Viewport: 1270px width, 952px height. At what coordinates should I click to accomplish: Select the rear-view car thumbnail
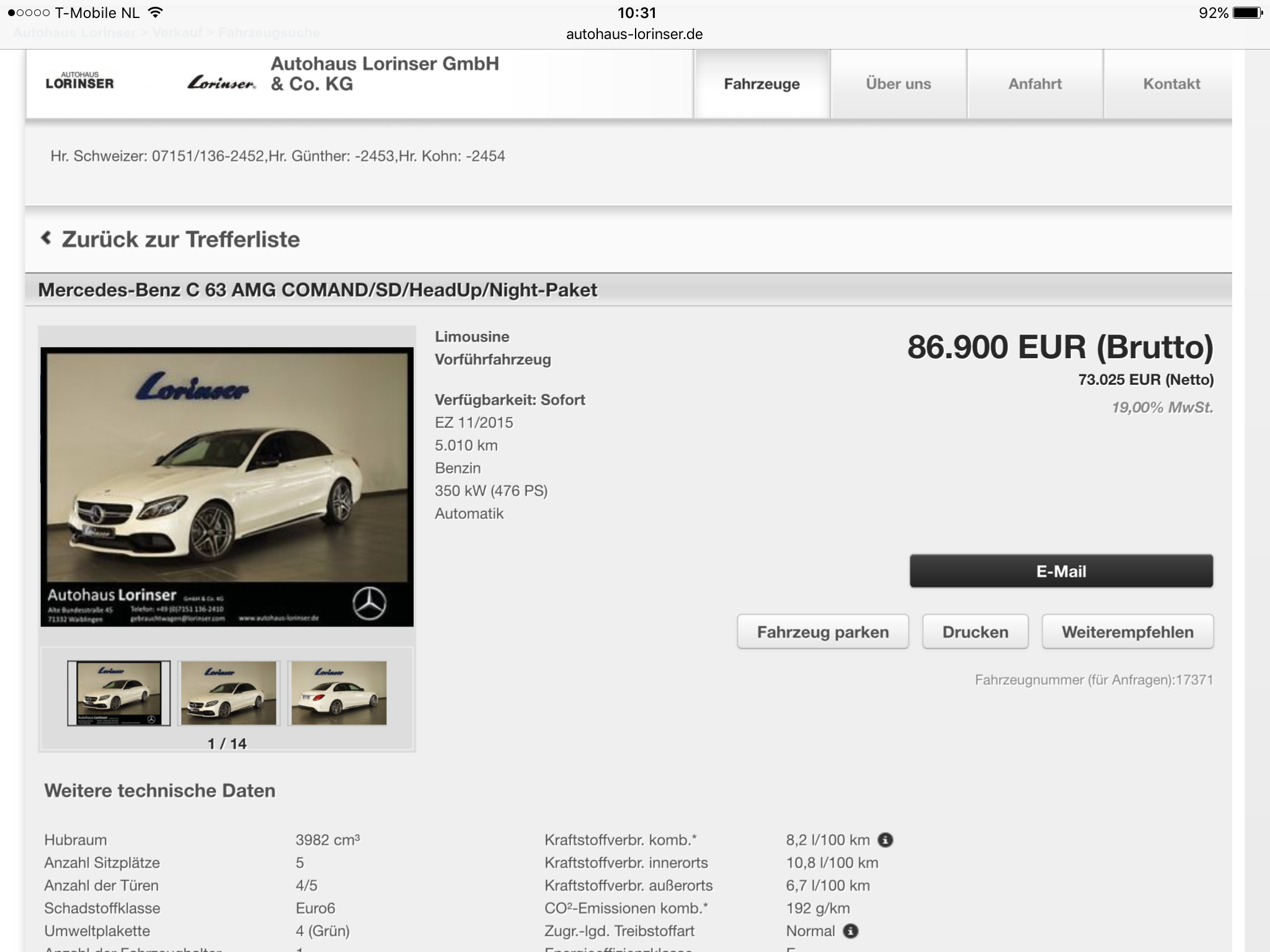339,693
